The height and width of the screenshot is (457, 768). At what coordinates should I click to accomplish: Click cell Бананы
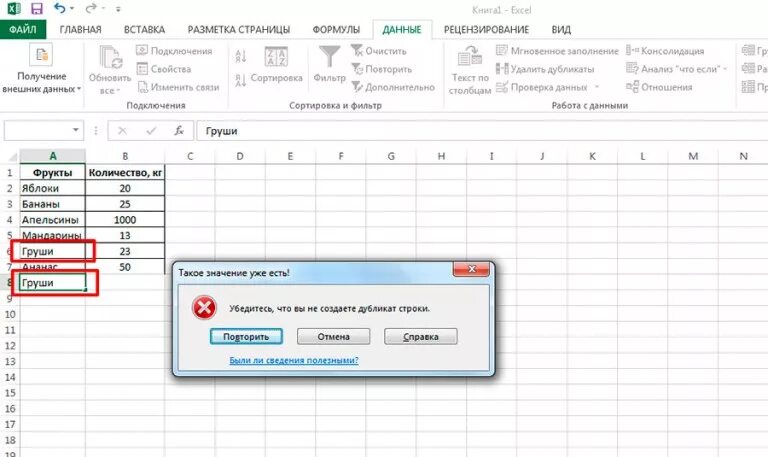pos(52,204)
